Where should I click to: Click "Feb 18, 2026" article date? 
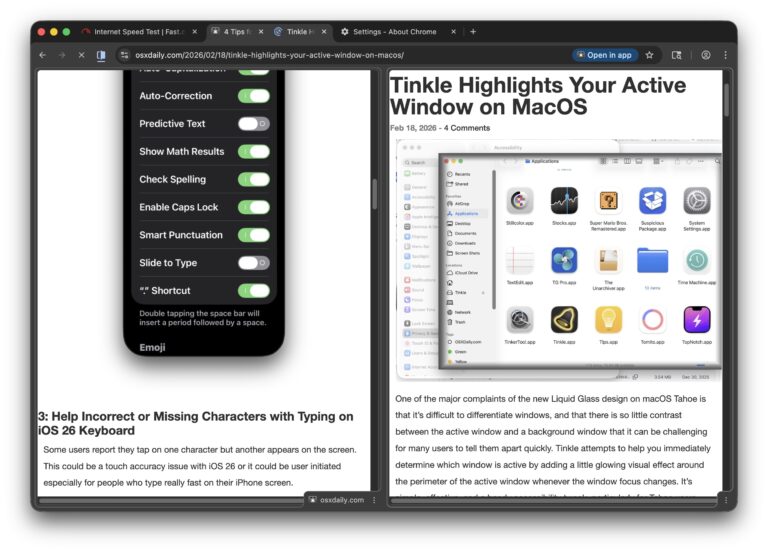tap(413, 128)
